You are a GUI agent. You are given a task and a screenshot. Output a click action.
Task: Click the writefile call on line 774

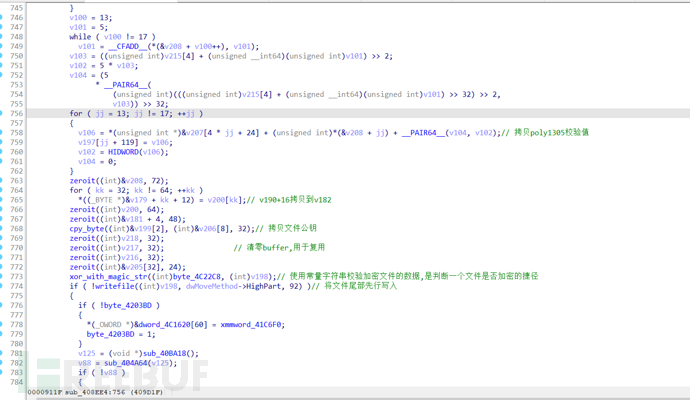point(199,286)
